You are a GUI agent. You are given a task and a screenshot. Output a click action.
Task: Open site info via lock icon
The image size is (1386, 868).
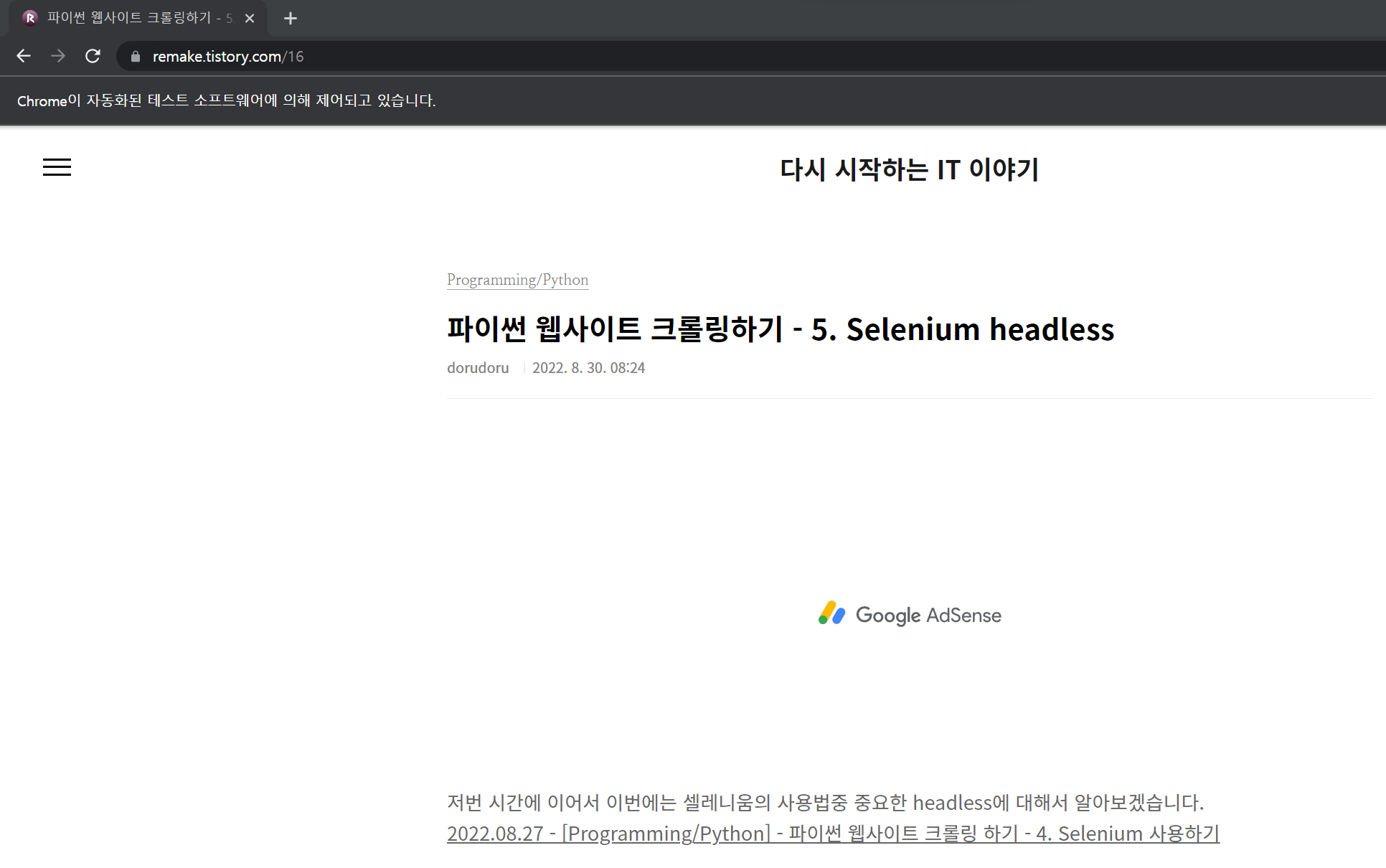click(135, 56)
